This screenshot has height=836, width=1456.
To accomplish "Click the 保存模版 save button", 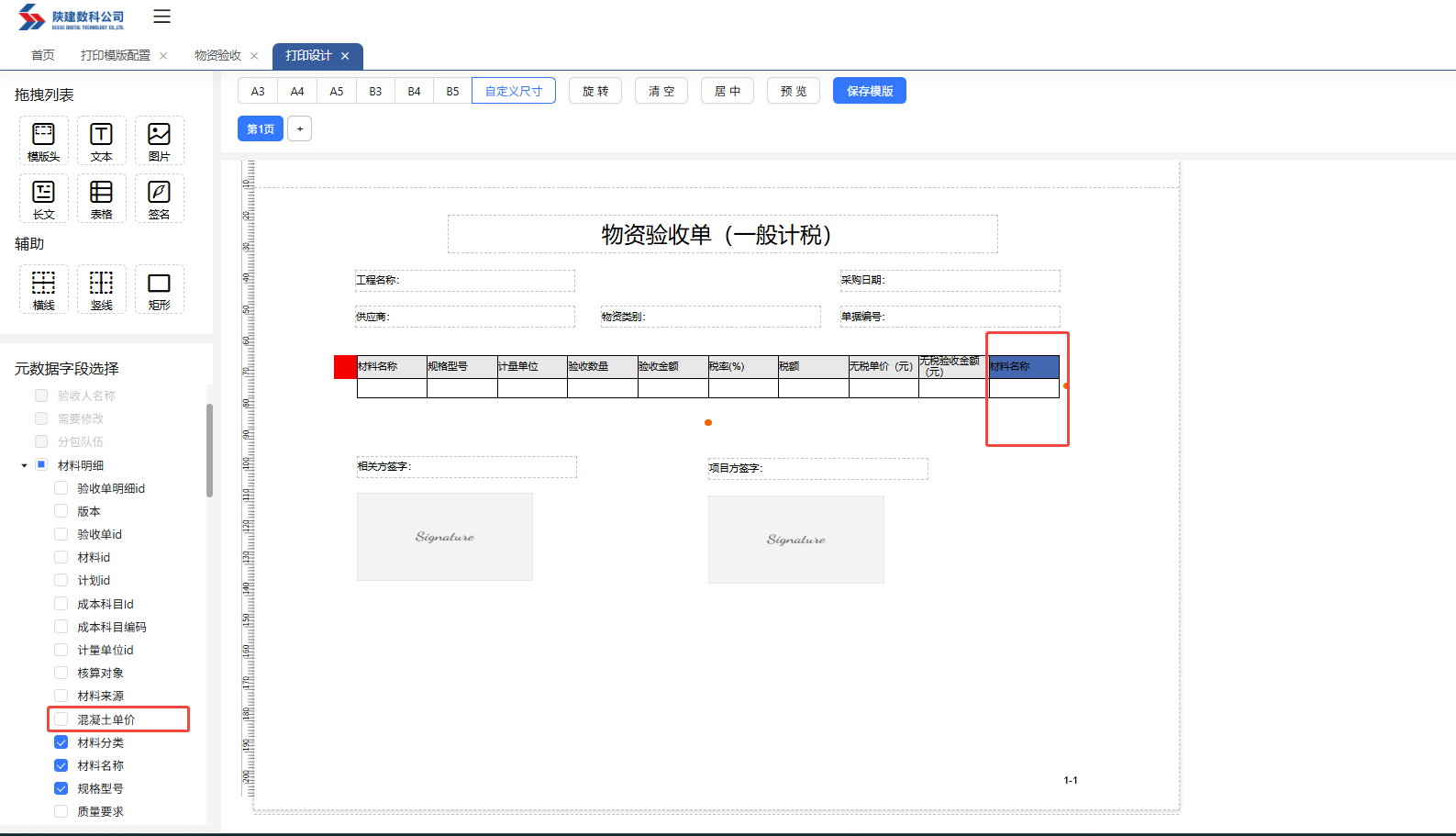I will (869, 91).
